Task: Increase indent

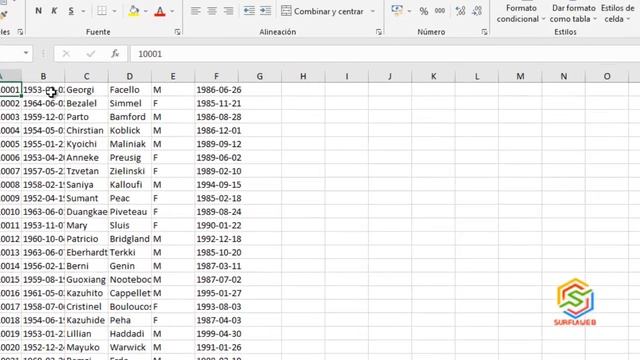Action: click(266, 11)
